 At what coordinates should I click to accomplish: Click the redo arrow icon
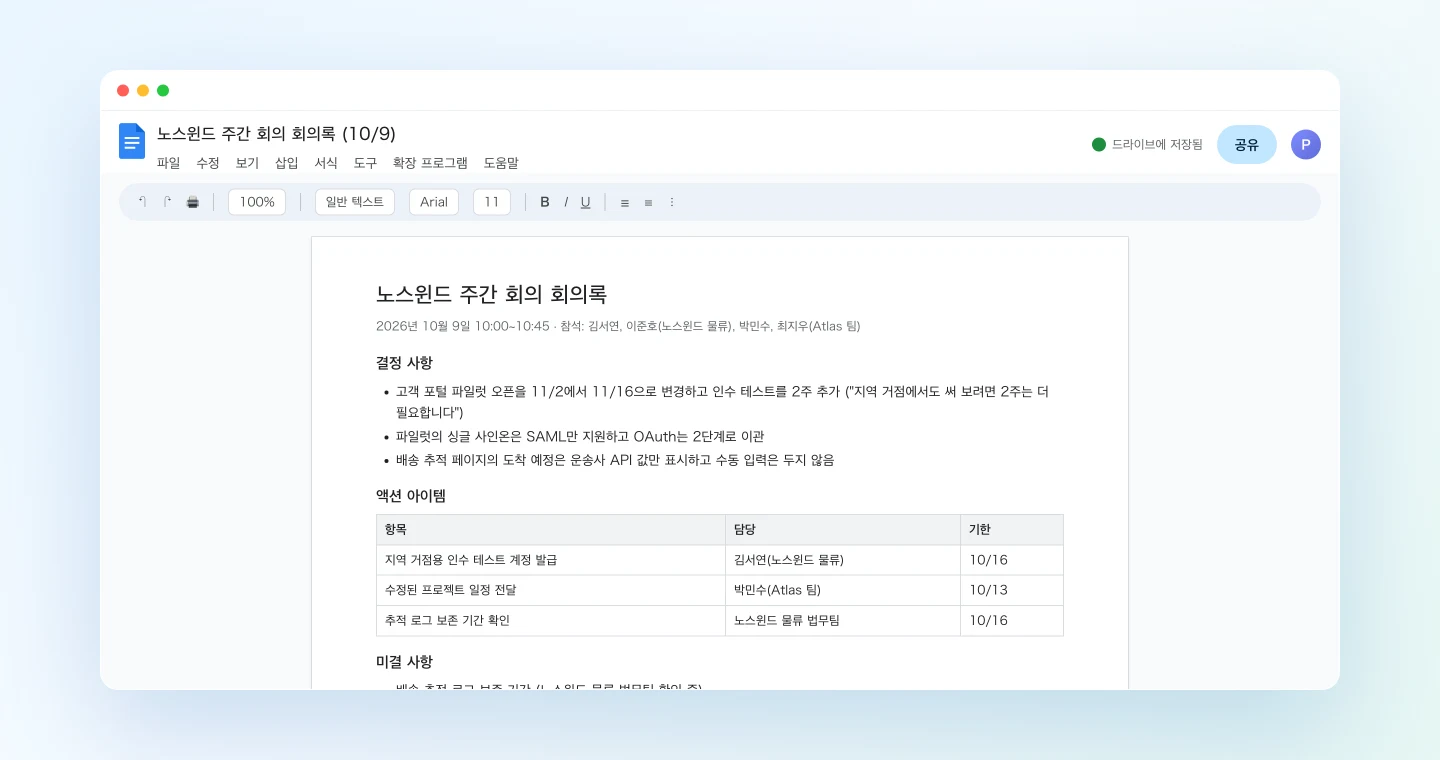click(x=168, y=202)
